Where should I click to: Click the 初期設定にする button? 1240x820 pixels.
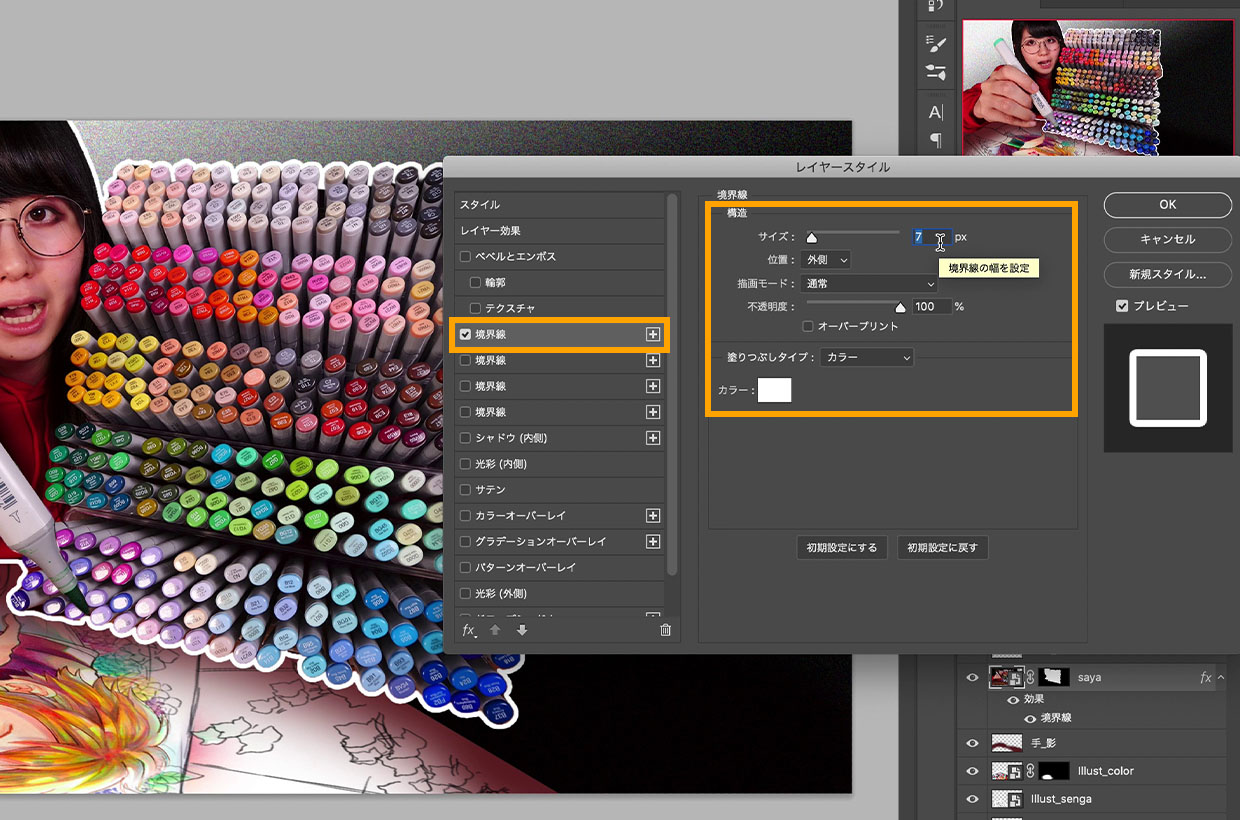pos(842,547)
